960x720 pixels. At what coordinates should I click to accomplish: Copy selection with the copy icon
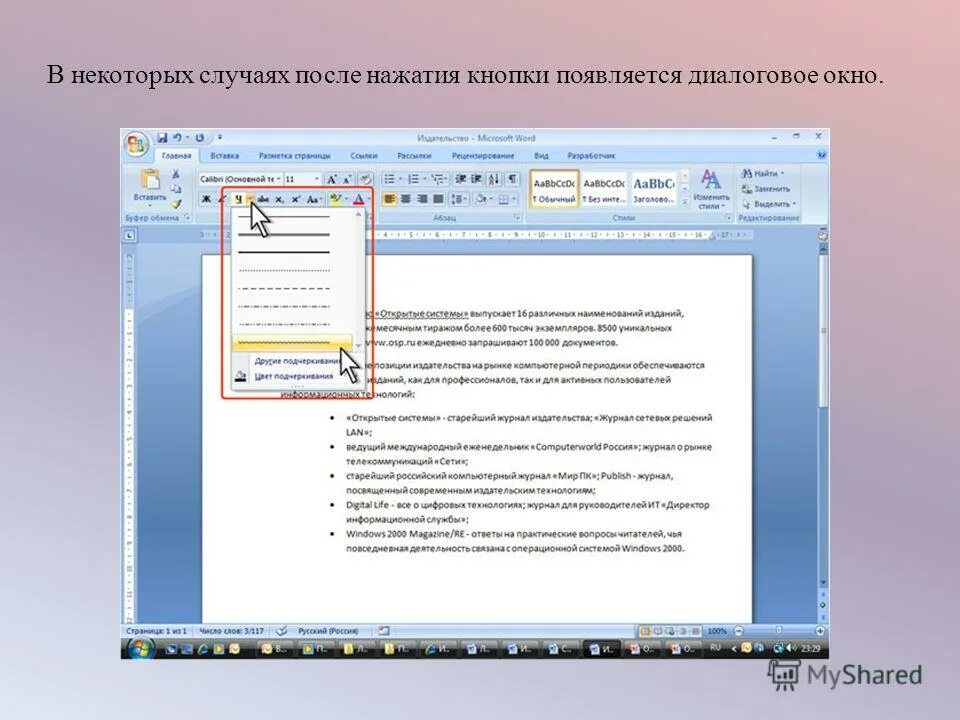pos(176,189)
